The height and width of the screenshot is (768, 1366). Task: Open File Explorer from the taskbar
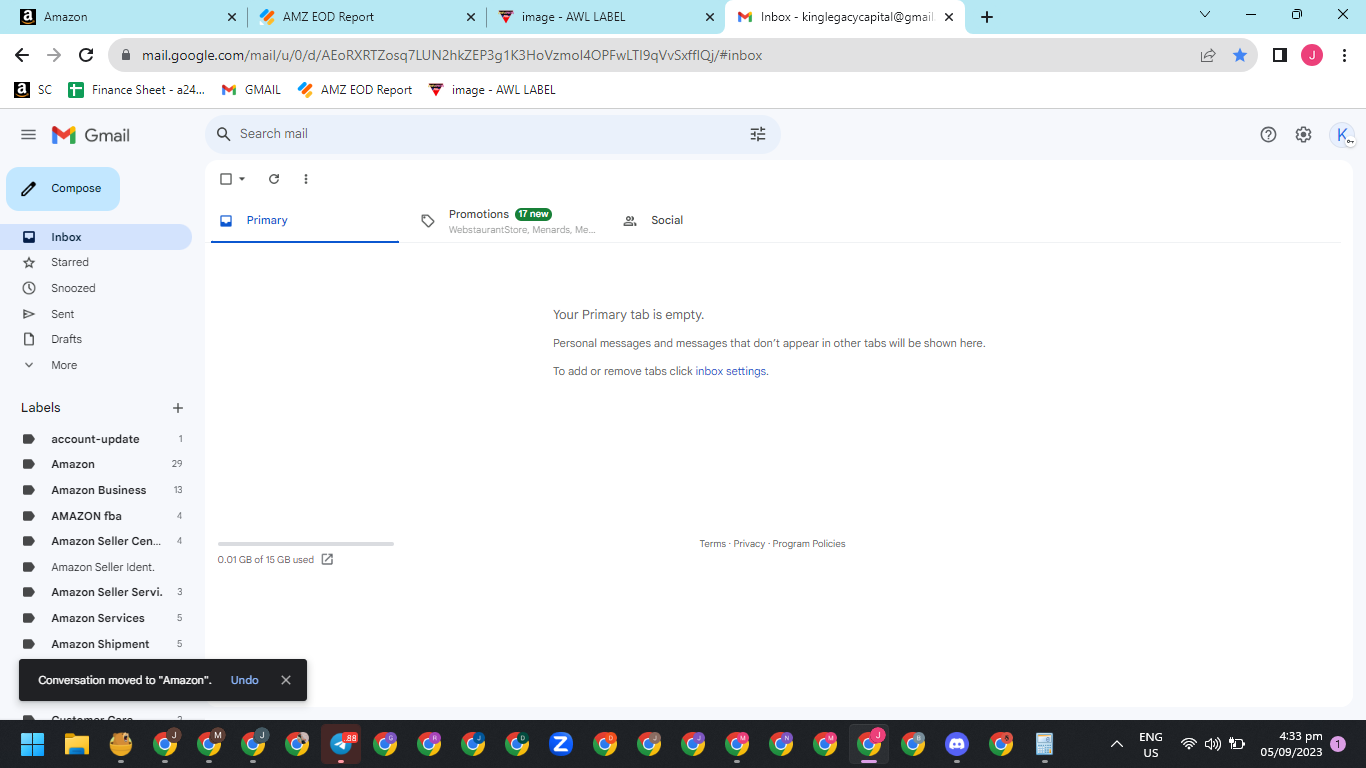(77, 744)
